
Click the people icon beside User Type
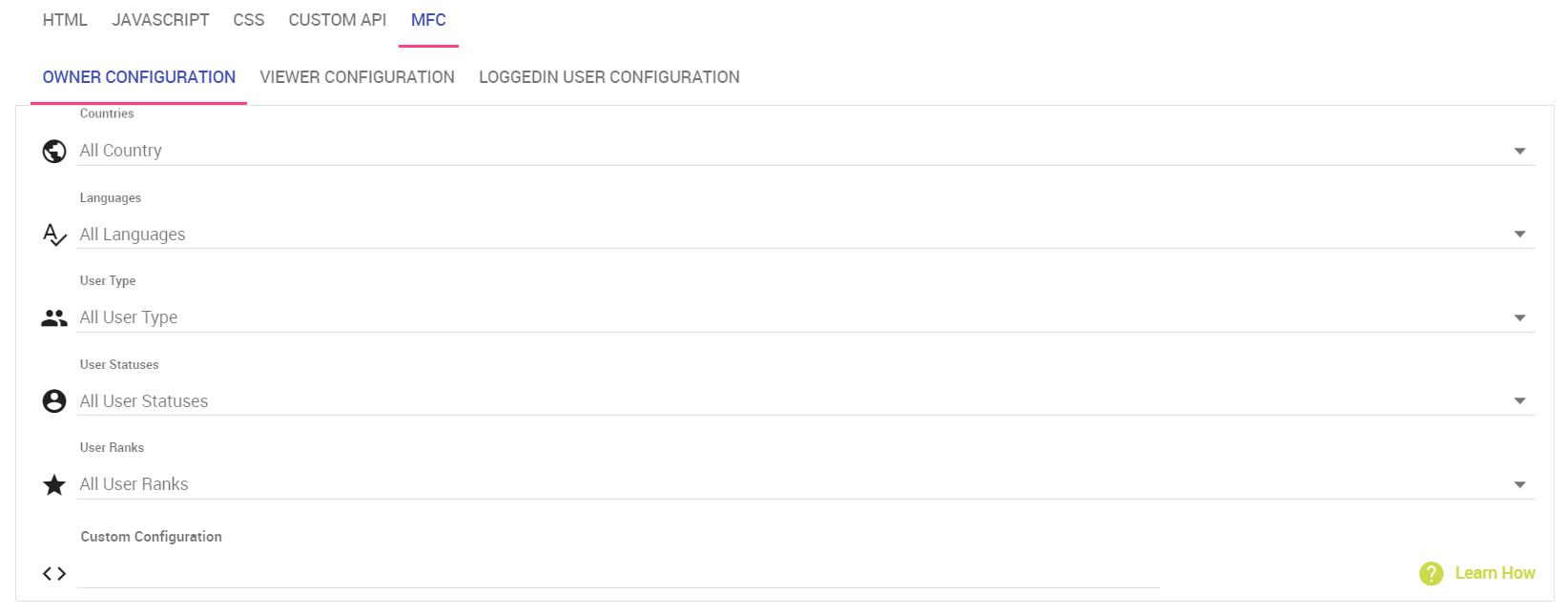pos(54,318)
